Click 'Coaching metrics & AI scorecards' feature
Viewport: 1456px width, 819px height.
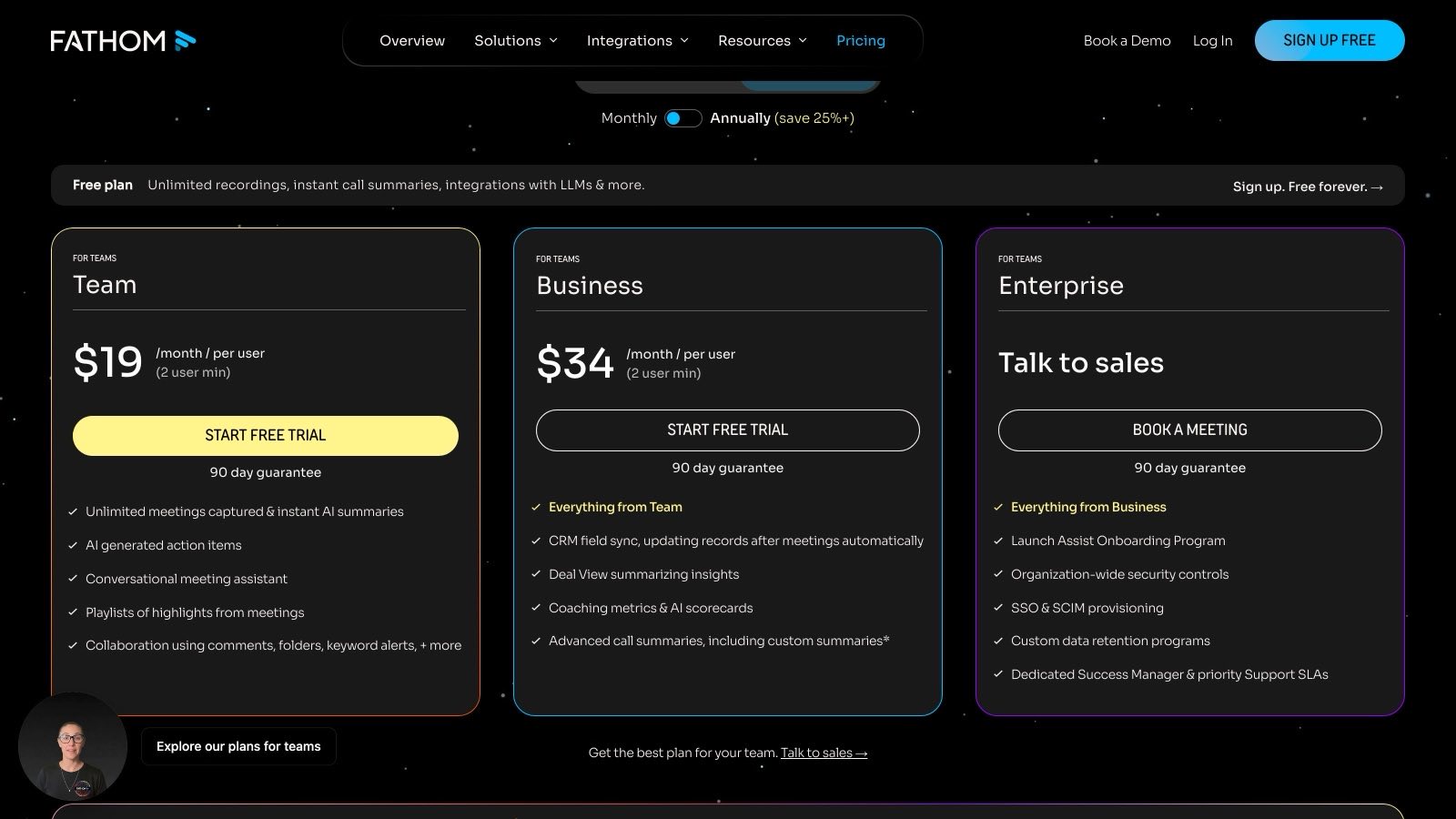tap(651, 608)
